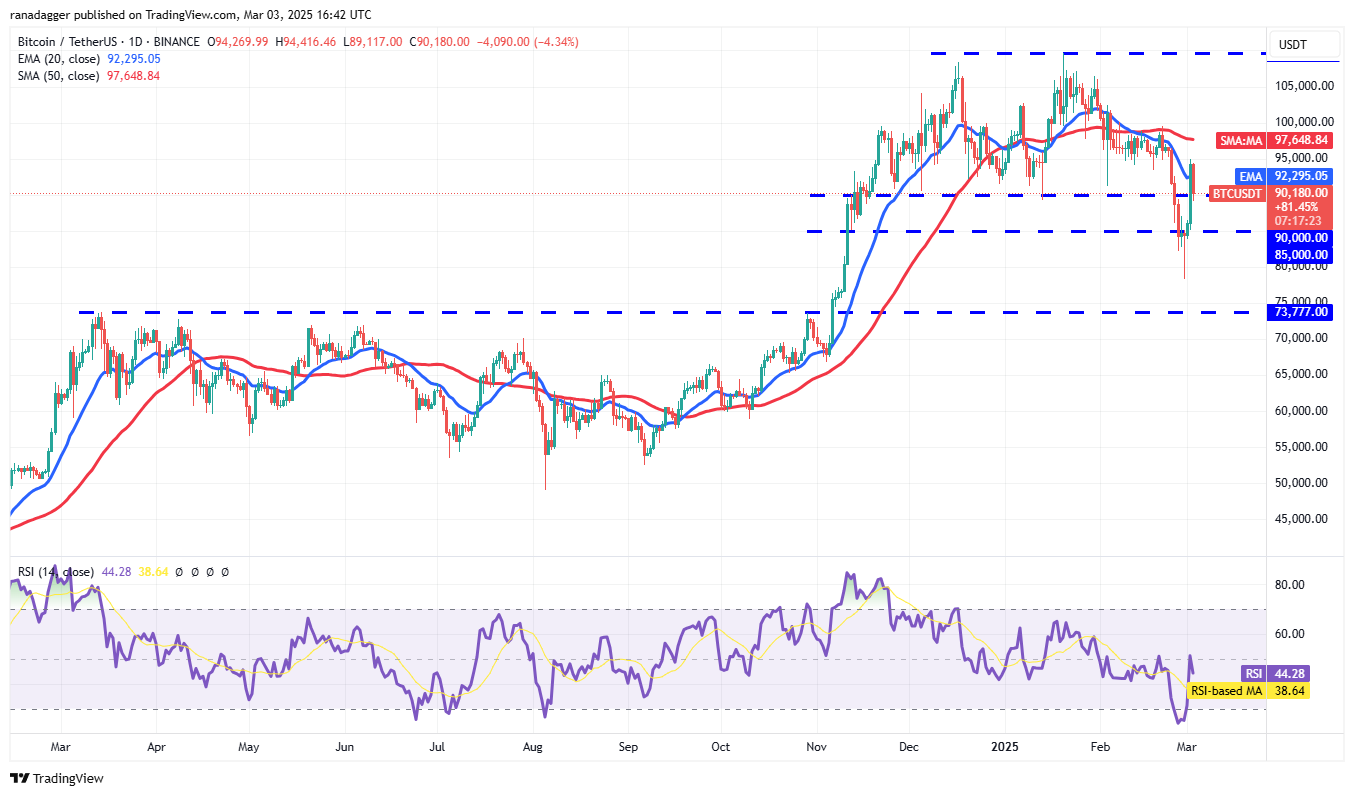Select the RSI (14, close) indicator legend
This screenshot has width=1354, height=796.
(56, 572)
